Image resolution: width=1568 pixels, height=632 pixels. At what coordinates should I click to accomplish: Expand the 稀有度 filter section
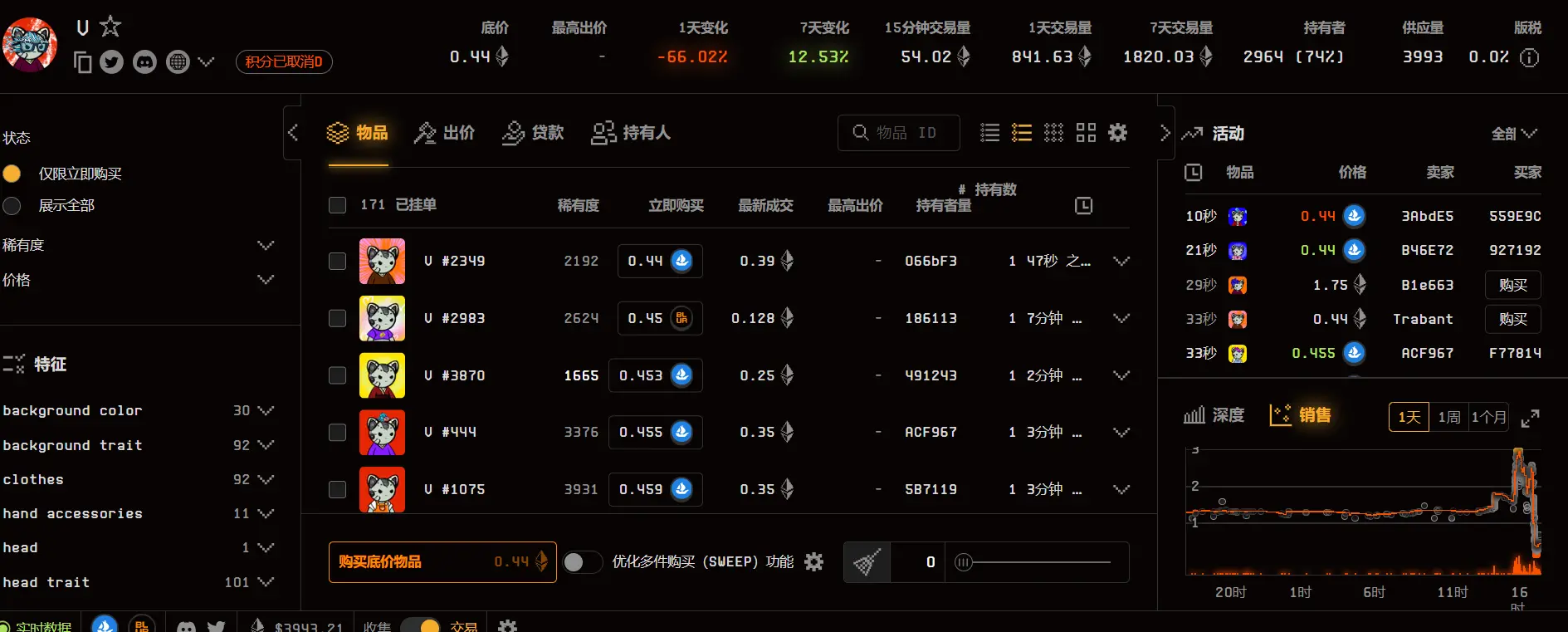coord(266,245)
